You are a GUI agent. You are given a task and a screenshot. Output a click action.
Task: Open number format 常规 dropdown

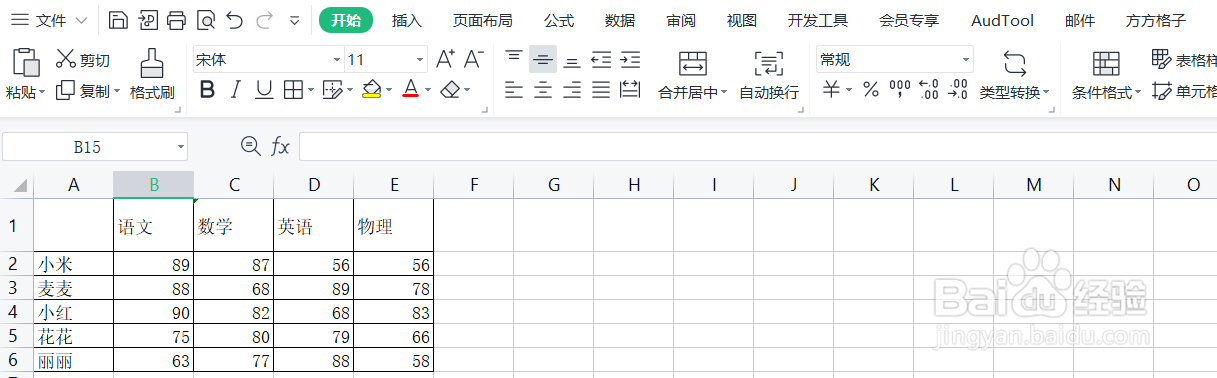[x=965, y=60]
